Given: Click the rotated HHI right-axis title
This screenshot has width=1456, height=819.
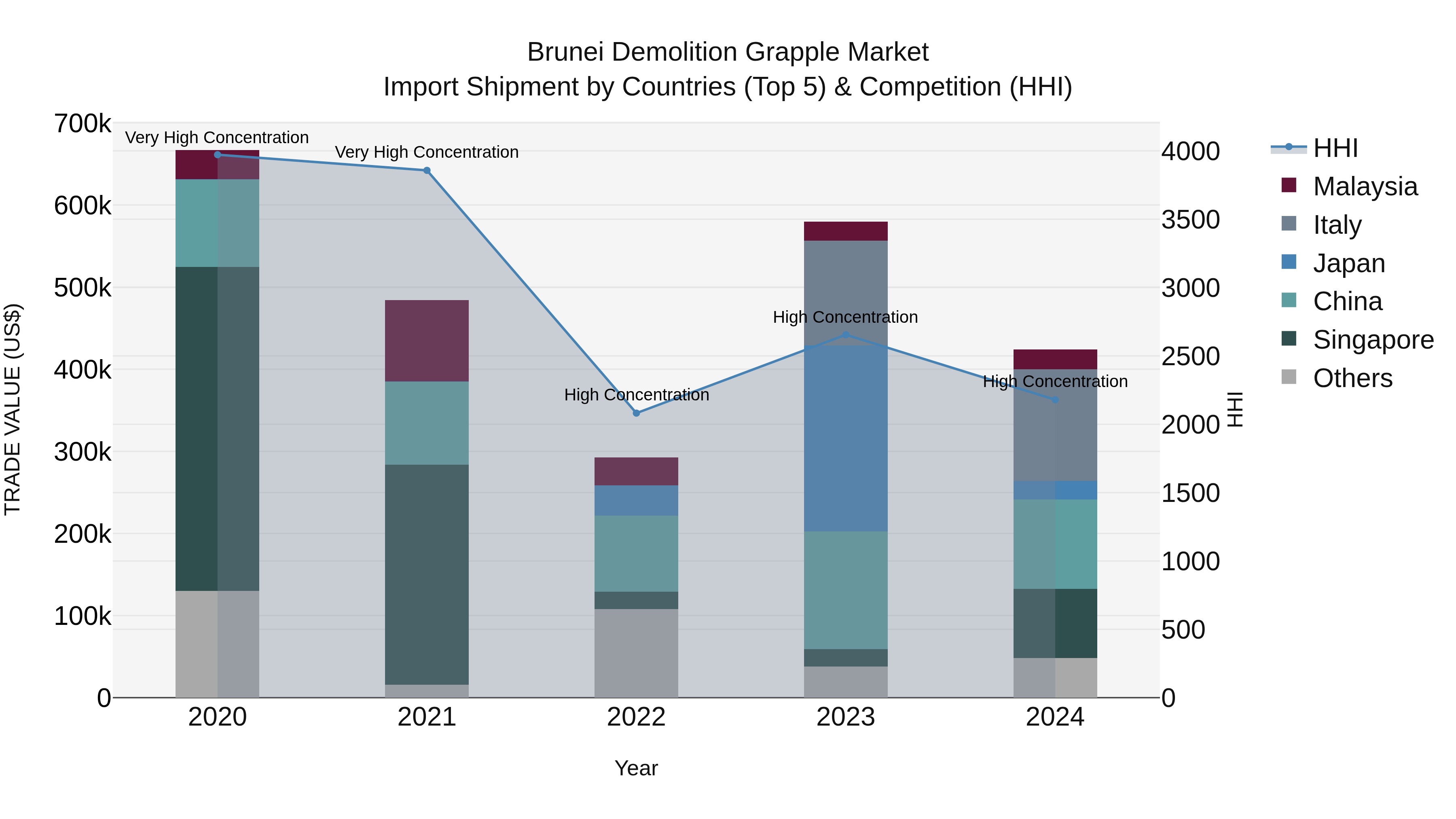Looking at the screenshot, I should (1236, 410).
